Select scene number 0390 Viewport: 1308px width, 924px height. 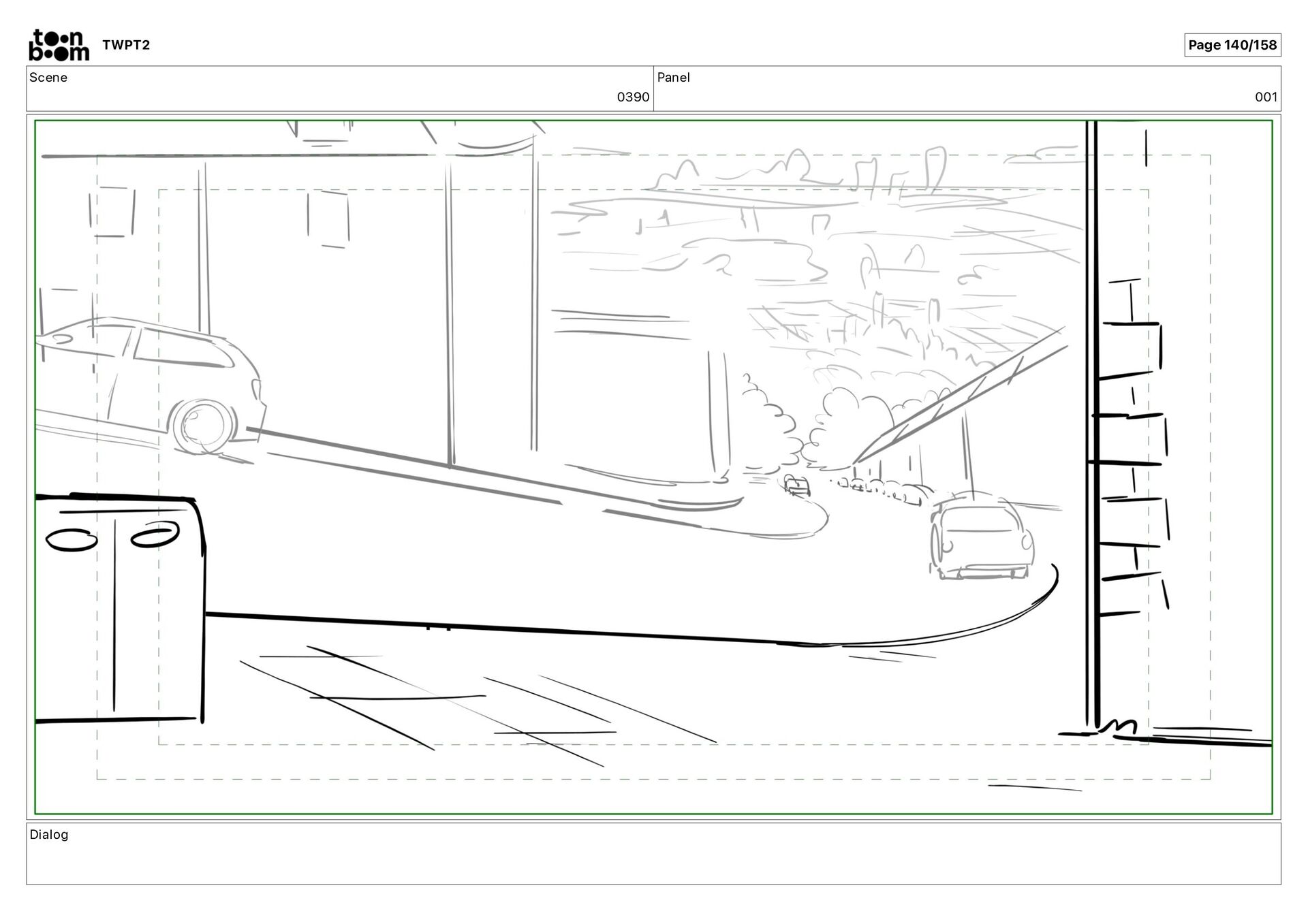(632, 97)
